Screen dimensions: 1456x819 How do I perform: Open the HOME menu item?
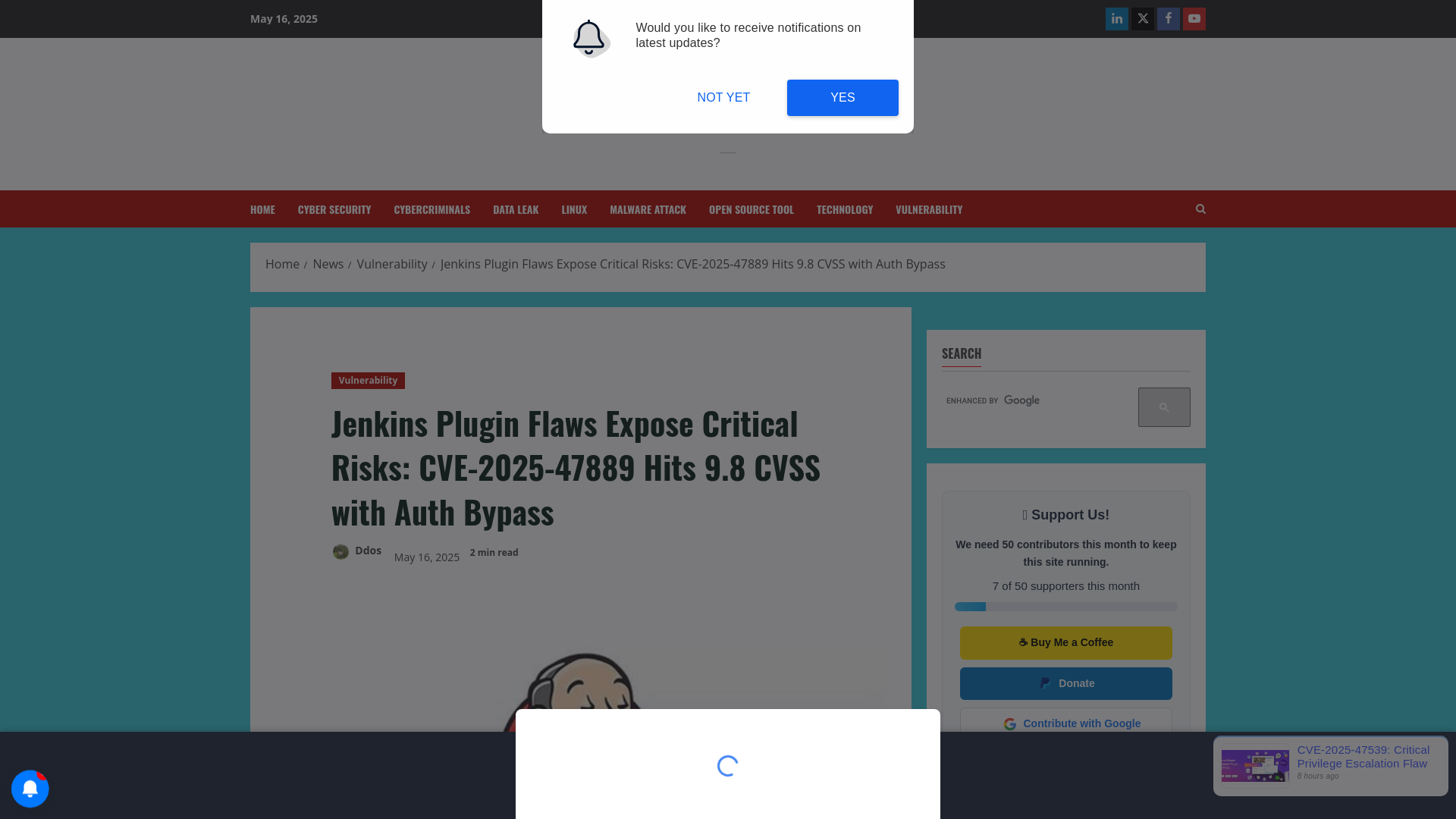tap(262, 209)
